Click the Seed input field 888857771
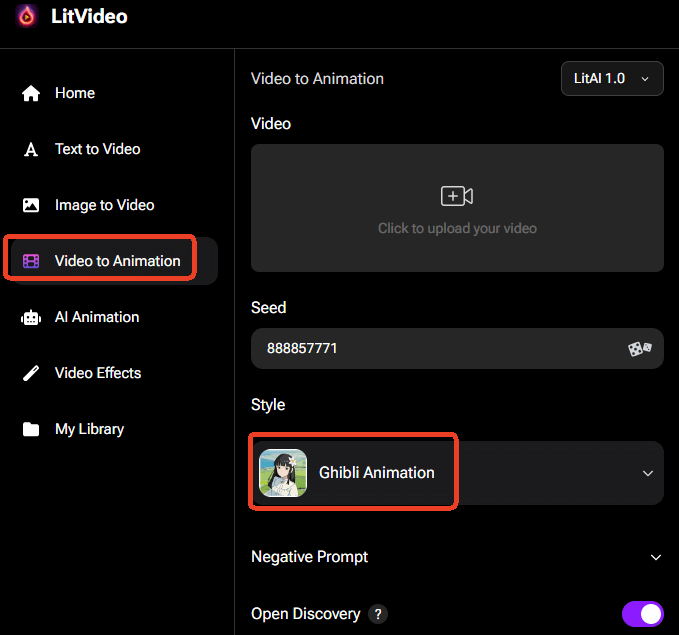679x635 pixels. tap(457, 348)
